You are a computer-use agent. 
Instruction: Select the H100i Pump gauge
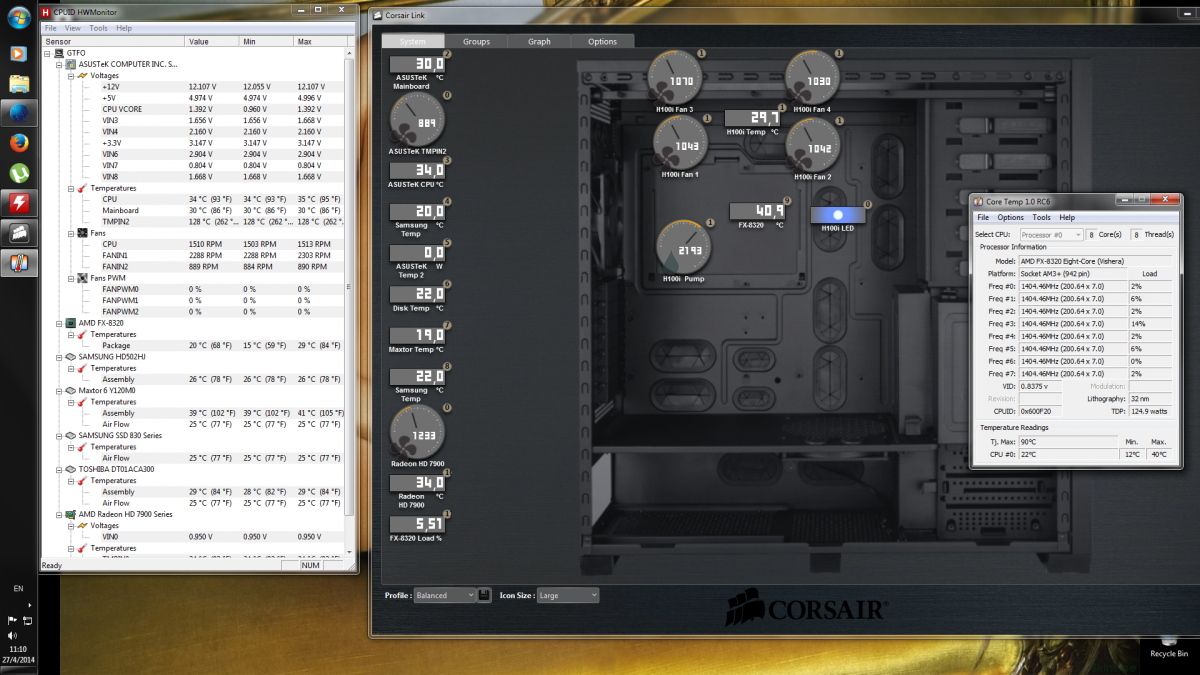685,247
